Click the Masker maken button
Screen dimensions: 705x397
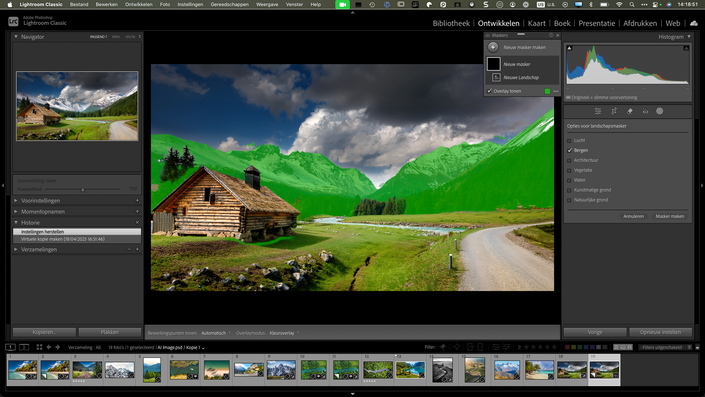pos(669,216)
